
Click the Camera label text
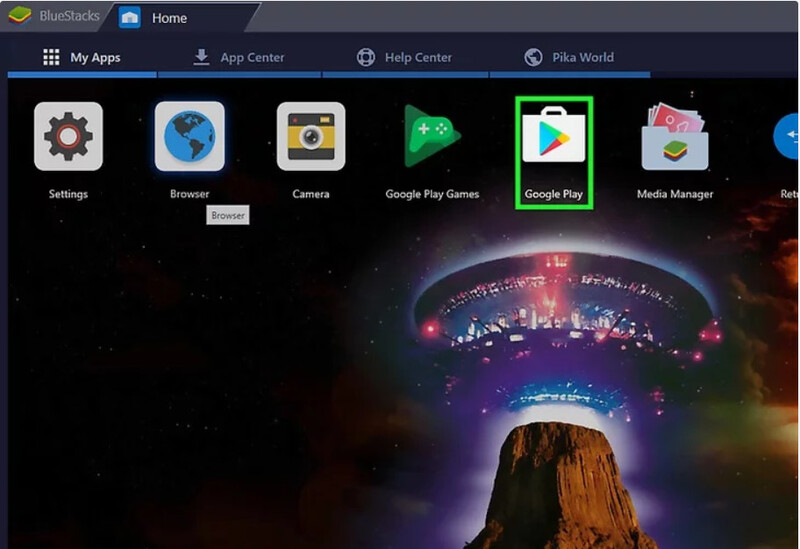click(x=311, y=194)
